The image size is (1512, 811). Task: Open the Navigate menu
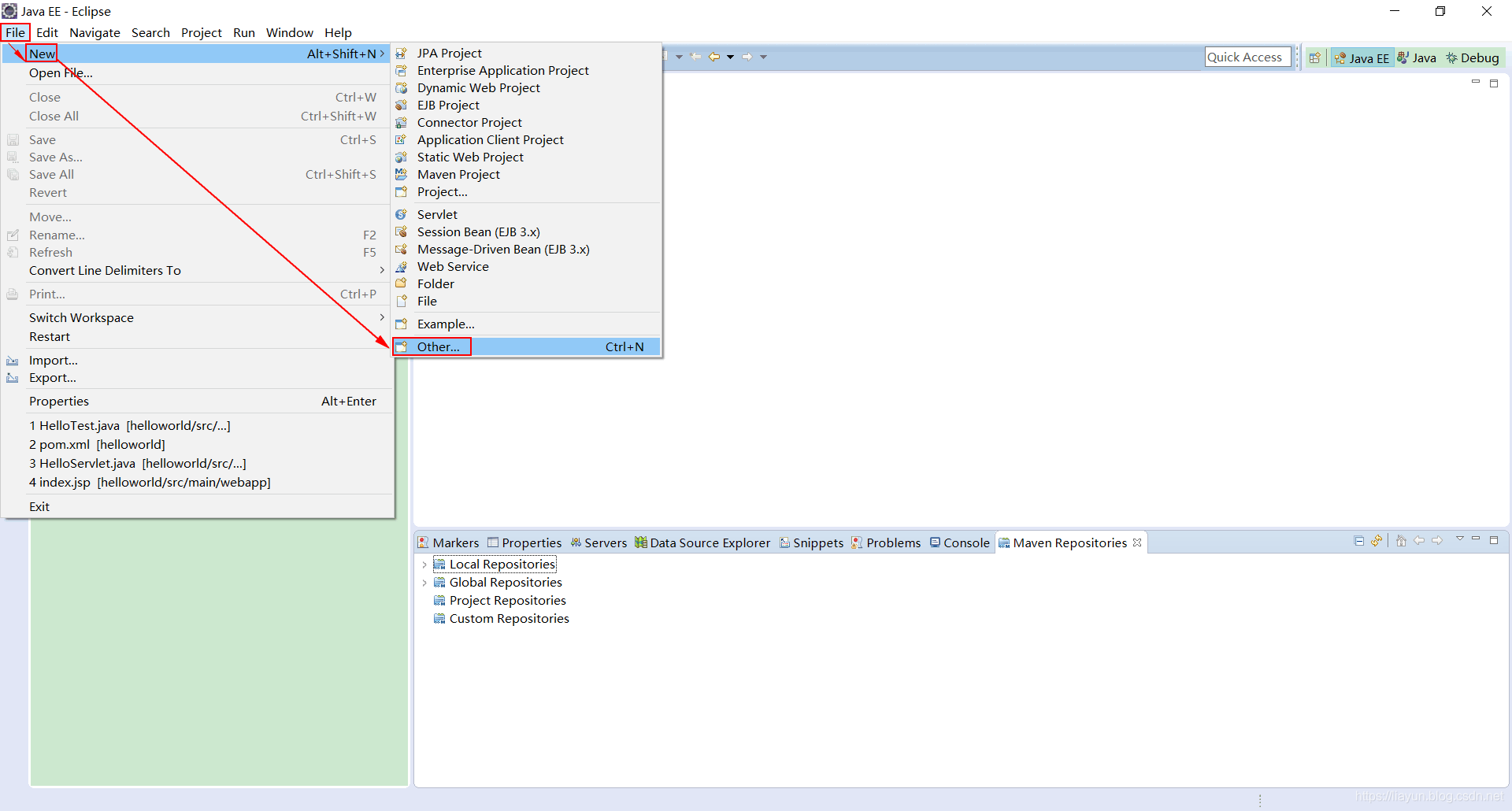[x=94, y=32]
